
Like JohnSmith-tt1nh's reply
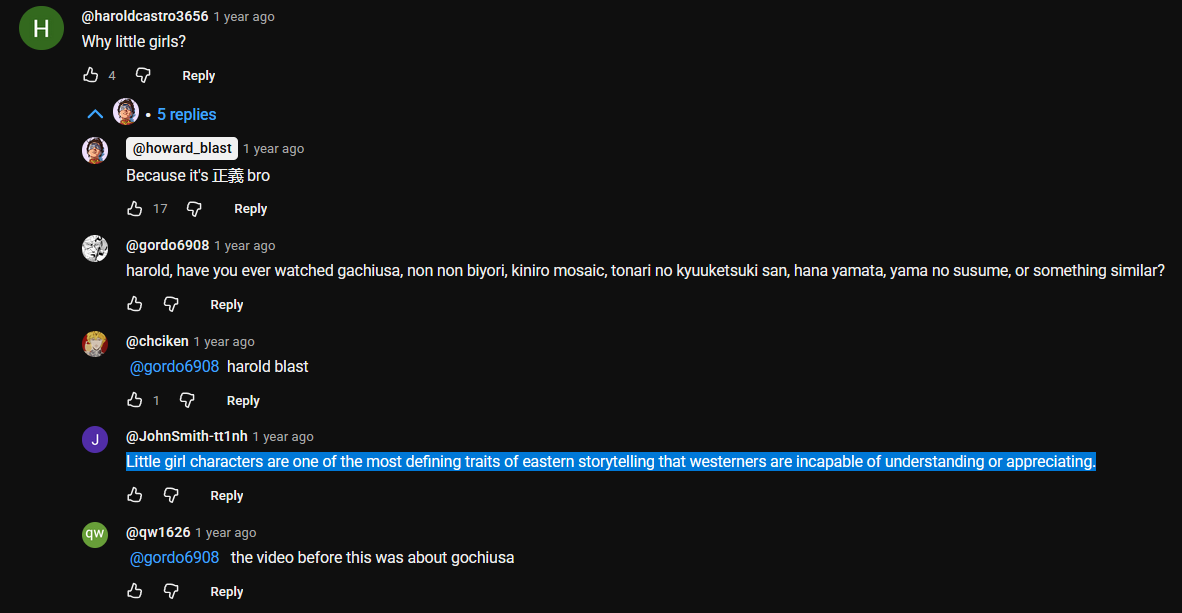click(x=135, y=496)
